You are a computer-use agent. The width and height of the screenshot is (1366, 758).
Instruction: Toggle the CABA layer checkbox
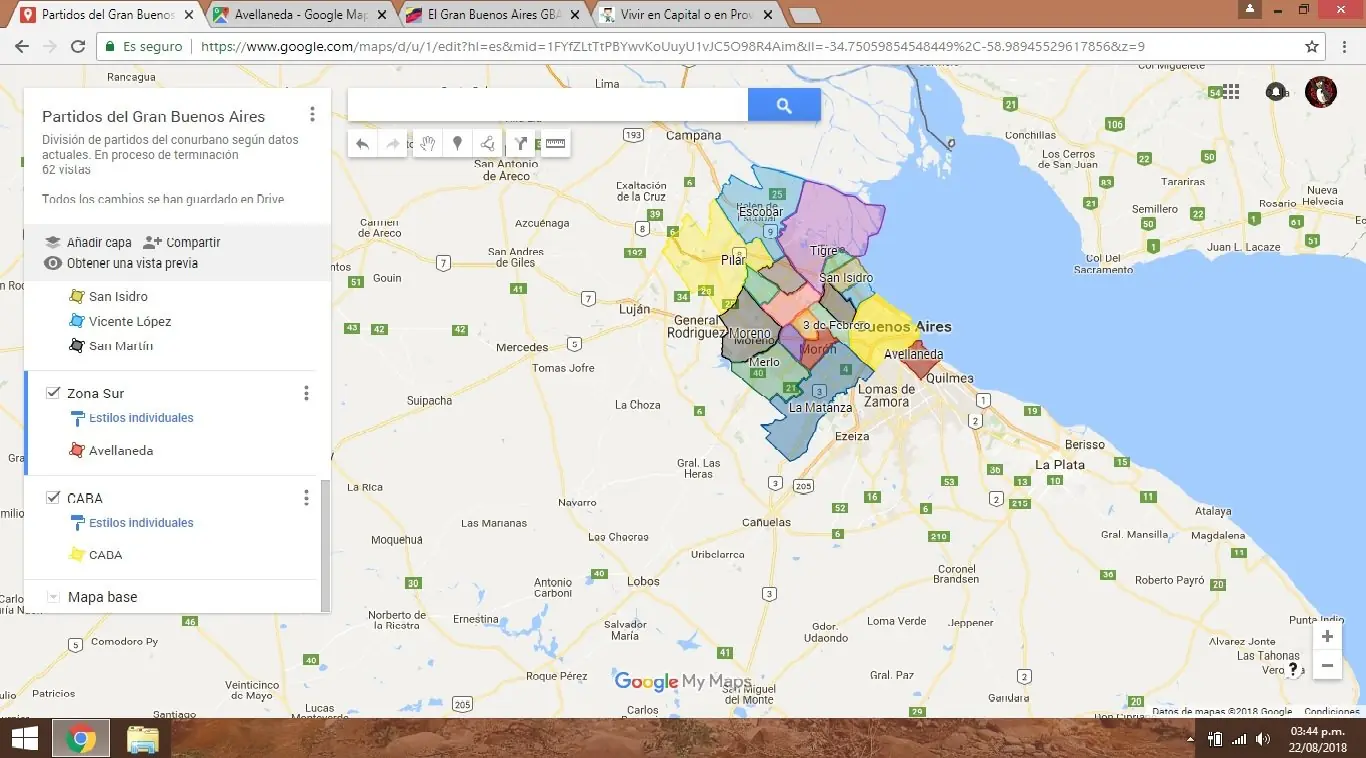53,497
